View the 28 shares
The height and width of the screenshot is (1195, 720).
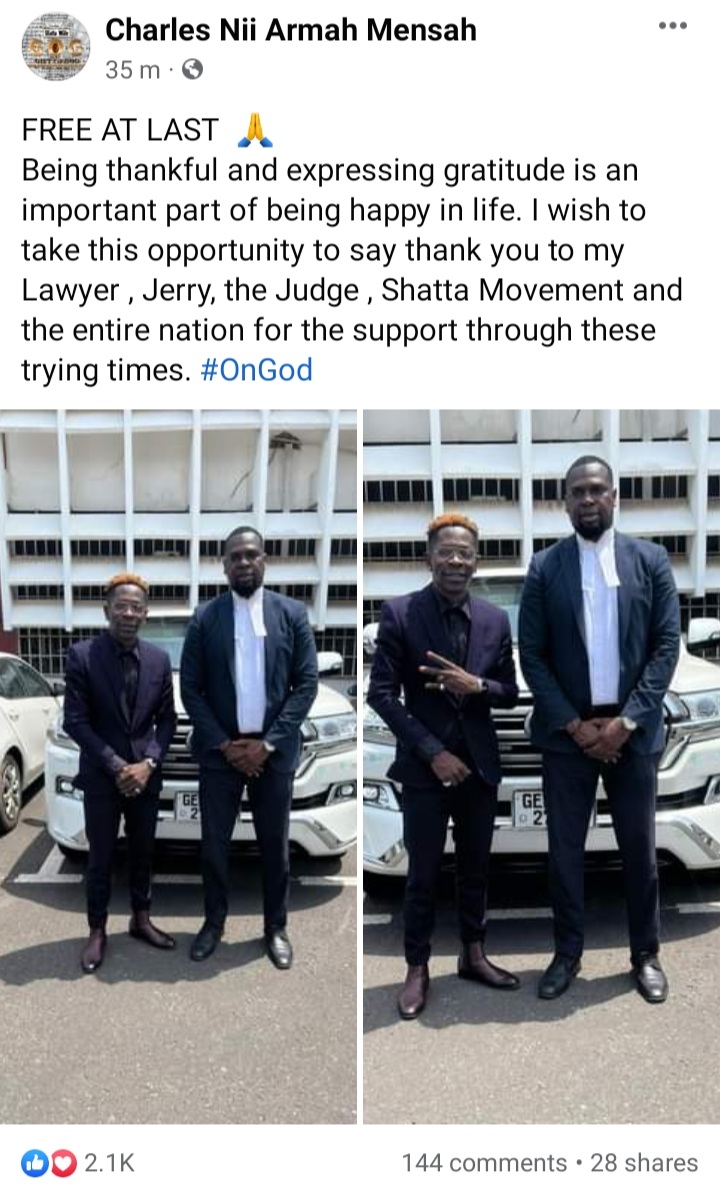(644, 1162)
